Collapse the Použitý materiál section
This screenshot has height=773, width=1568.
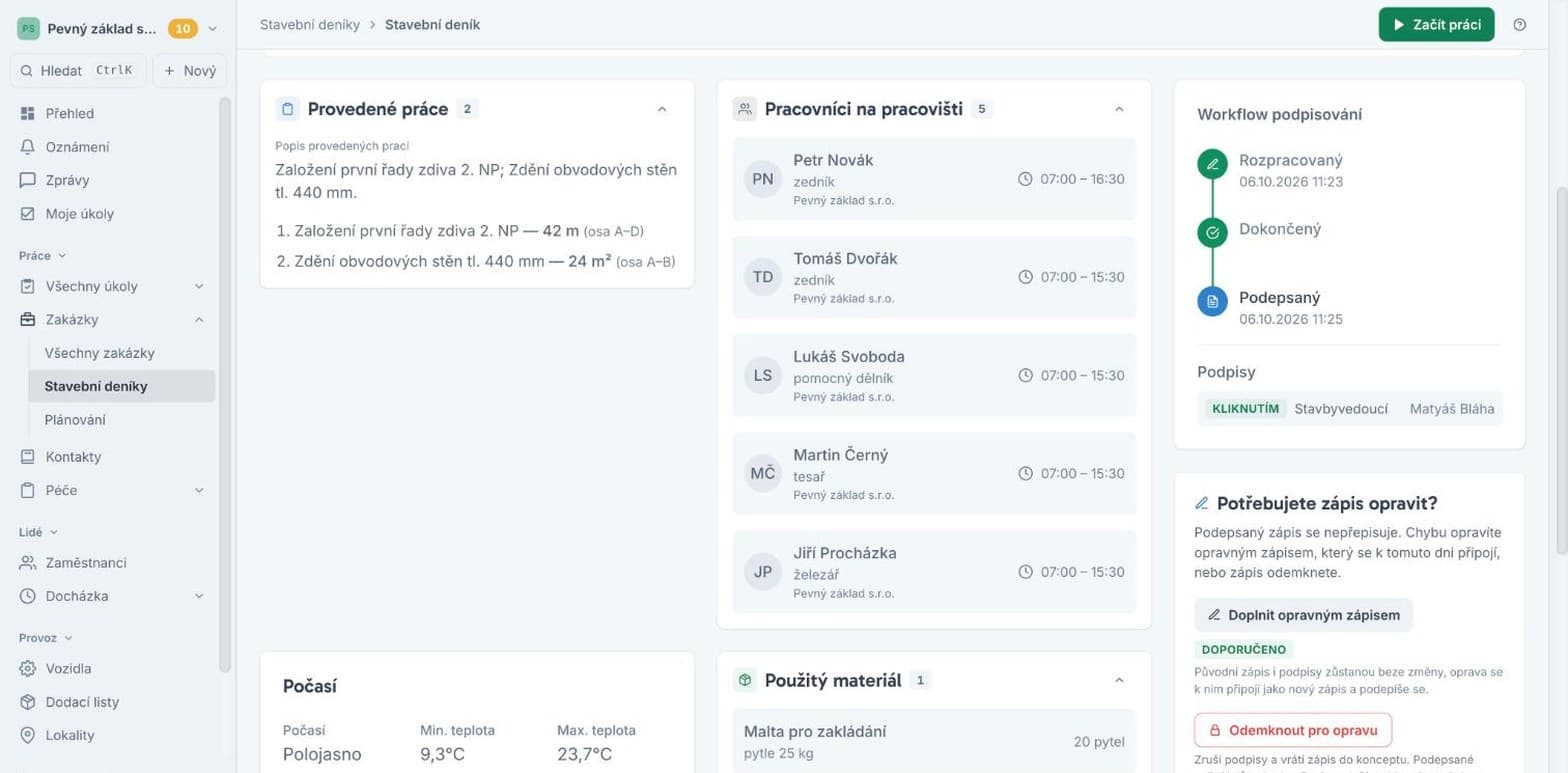pyautogui.click(x=1119, y=680)
